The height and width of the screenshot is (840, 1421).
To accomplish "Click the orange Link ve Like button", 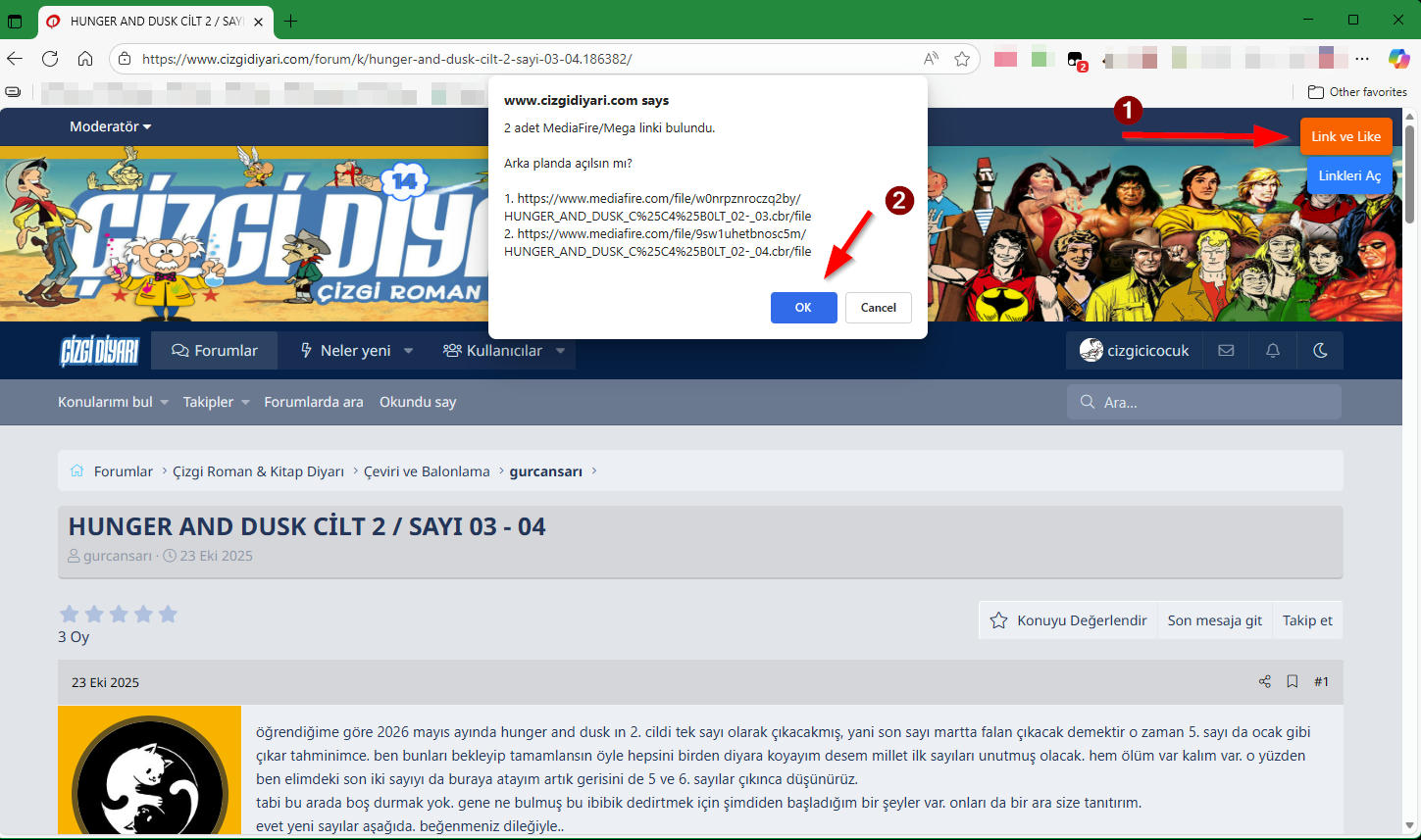I will [1345, 136].
